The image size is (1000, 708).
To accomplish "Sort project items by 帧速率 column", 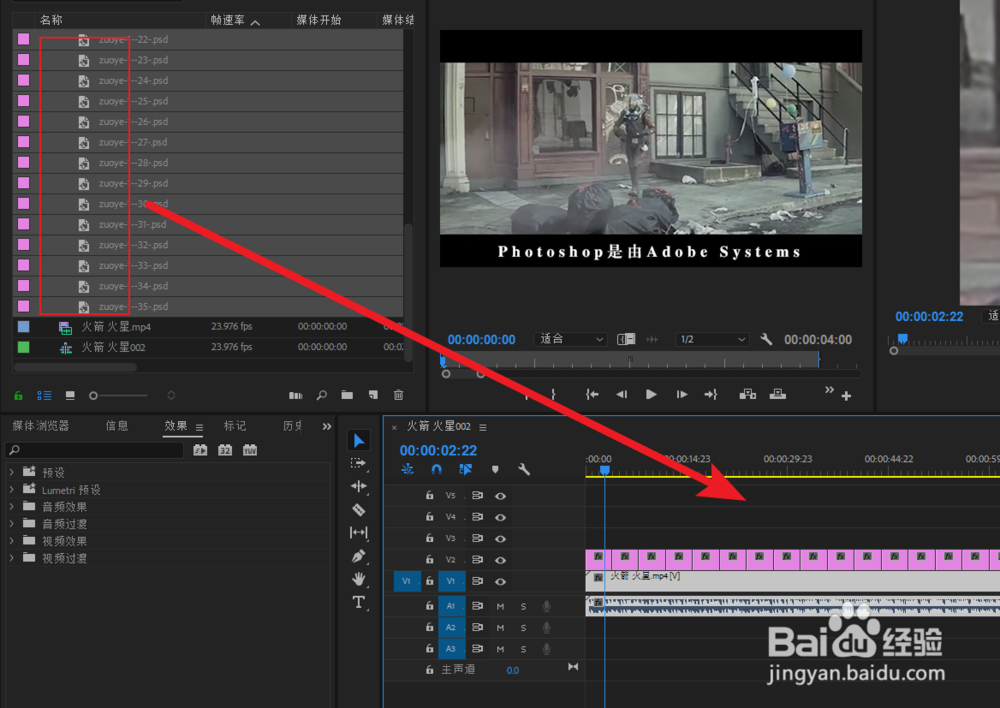I will point(228,20).
